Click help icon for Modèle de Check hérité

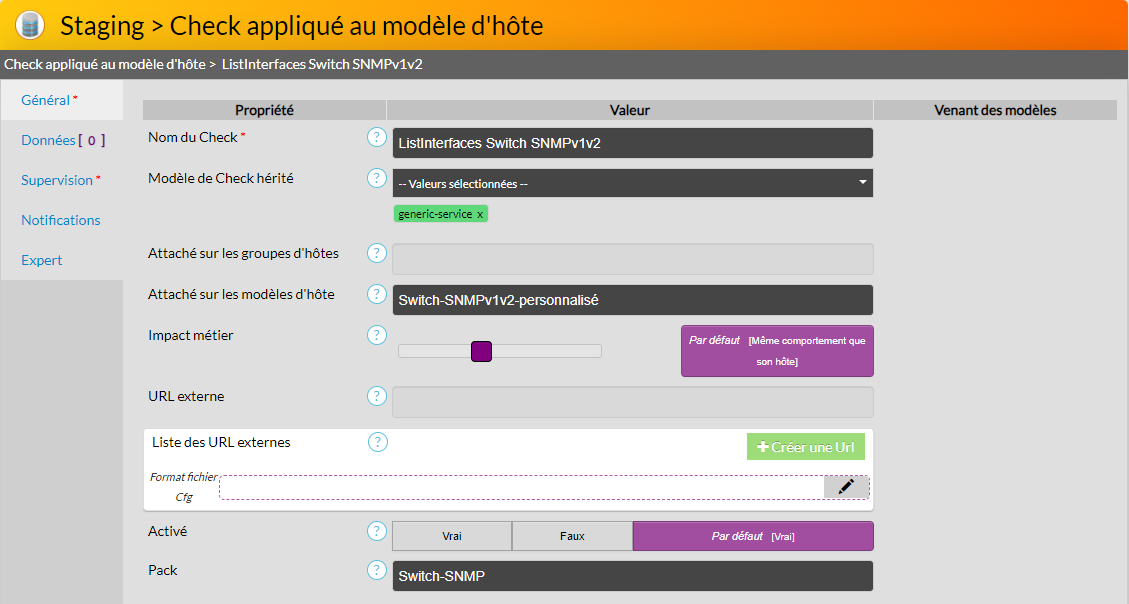pos(377,178)
